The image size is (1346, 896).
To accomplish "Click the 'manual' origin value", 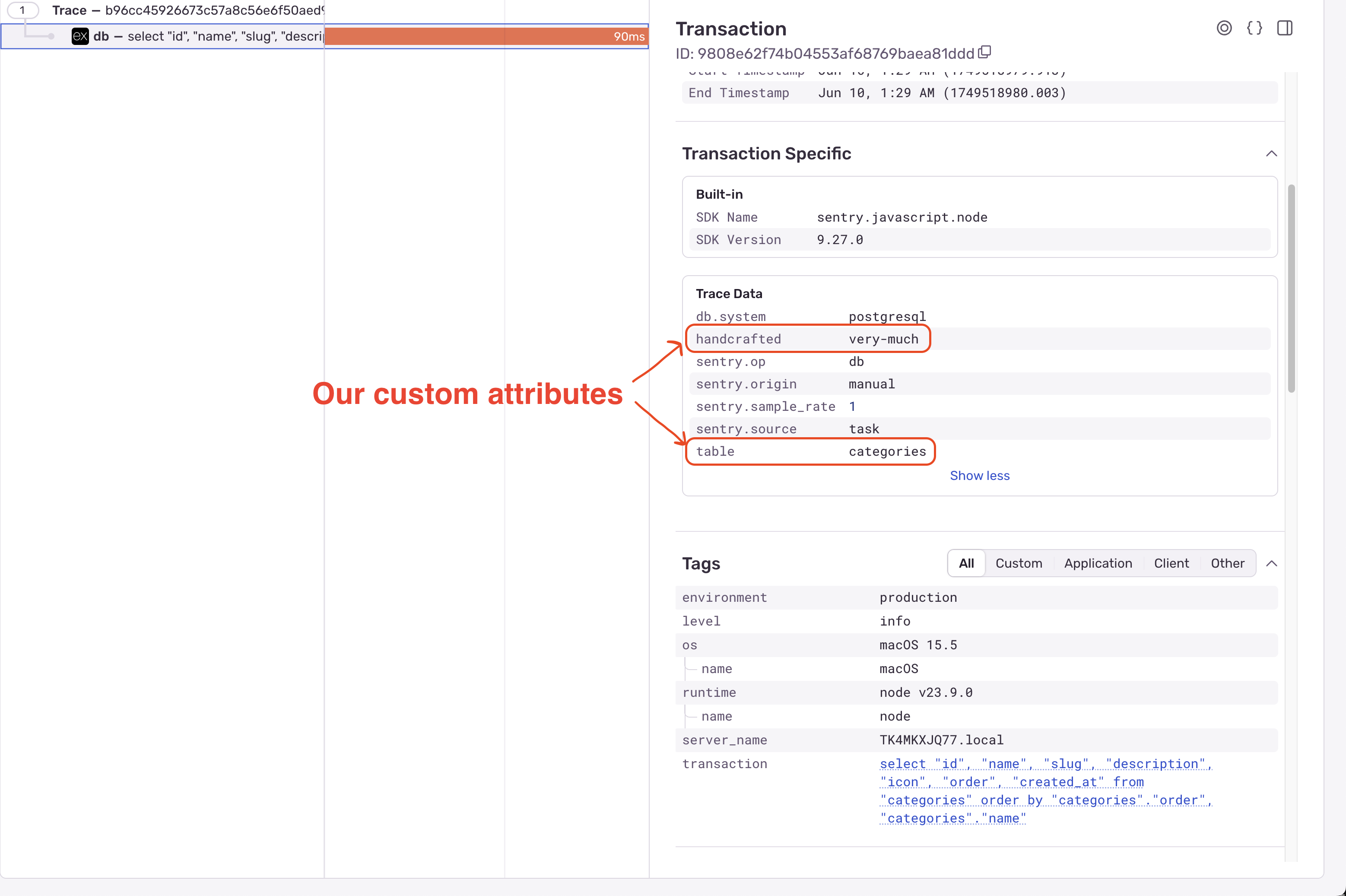I will point(871,384).
